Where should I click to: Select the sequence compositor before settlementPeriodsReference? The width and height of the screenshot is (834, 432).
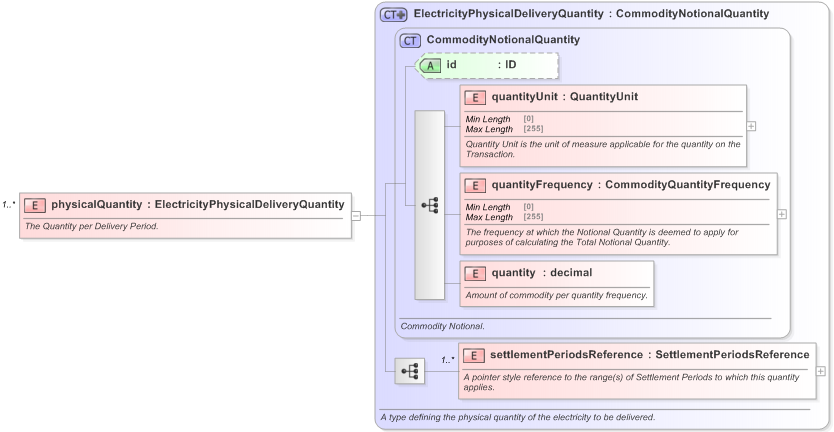[410, 371]
